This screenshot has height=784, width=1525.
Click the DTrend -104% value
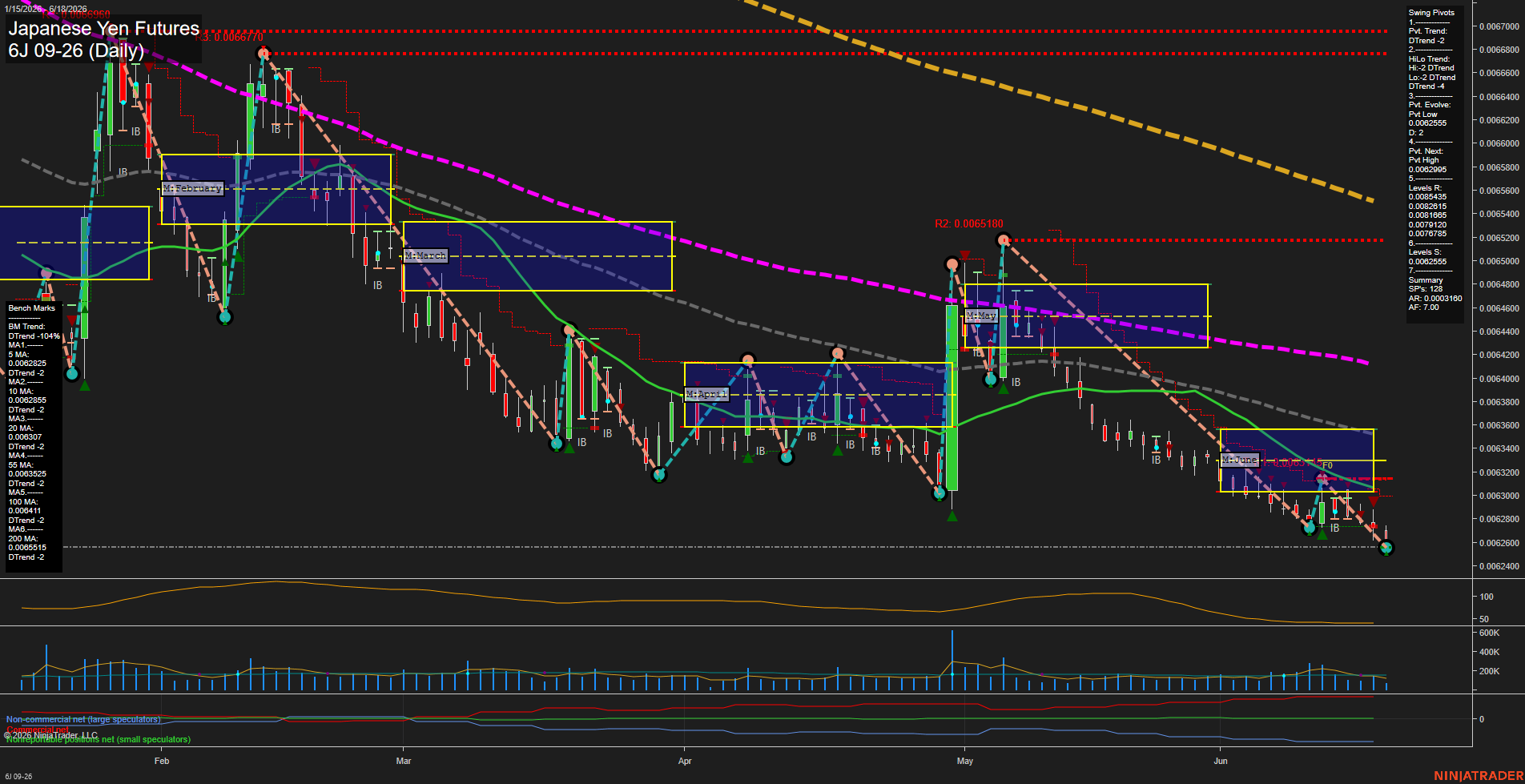click(34, 336)
